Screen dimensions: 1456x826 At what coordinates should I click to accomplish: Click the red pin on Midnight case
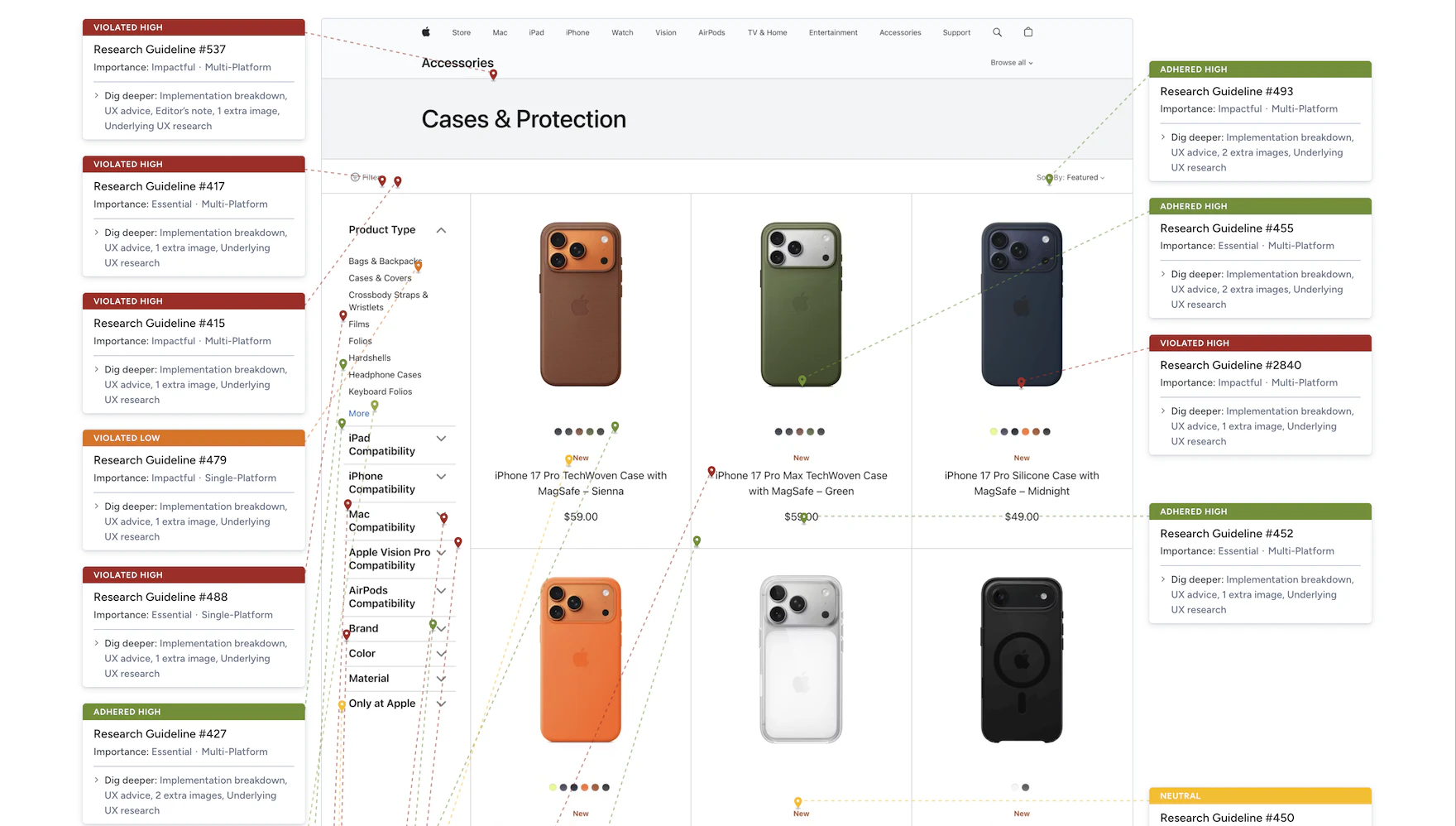point(1021,382)
